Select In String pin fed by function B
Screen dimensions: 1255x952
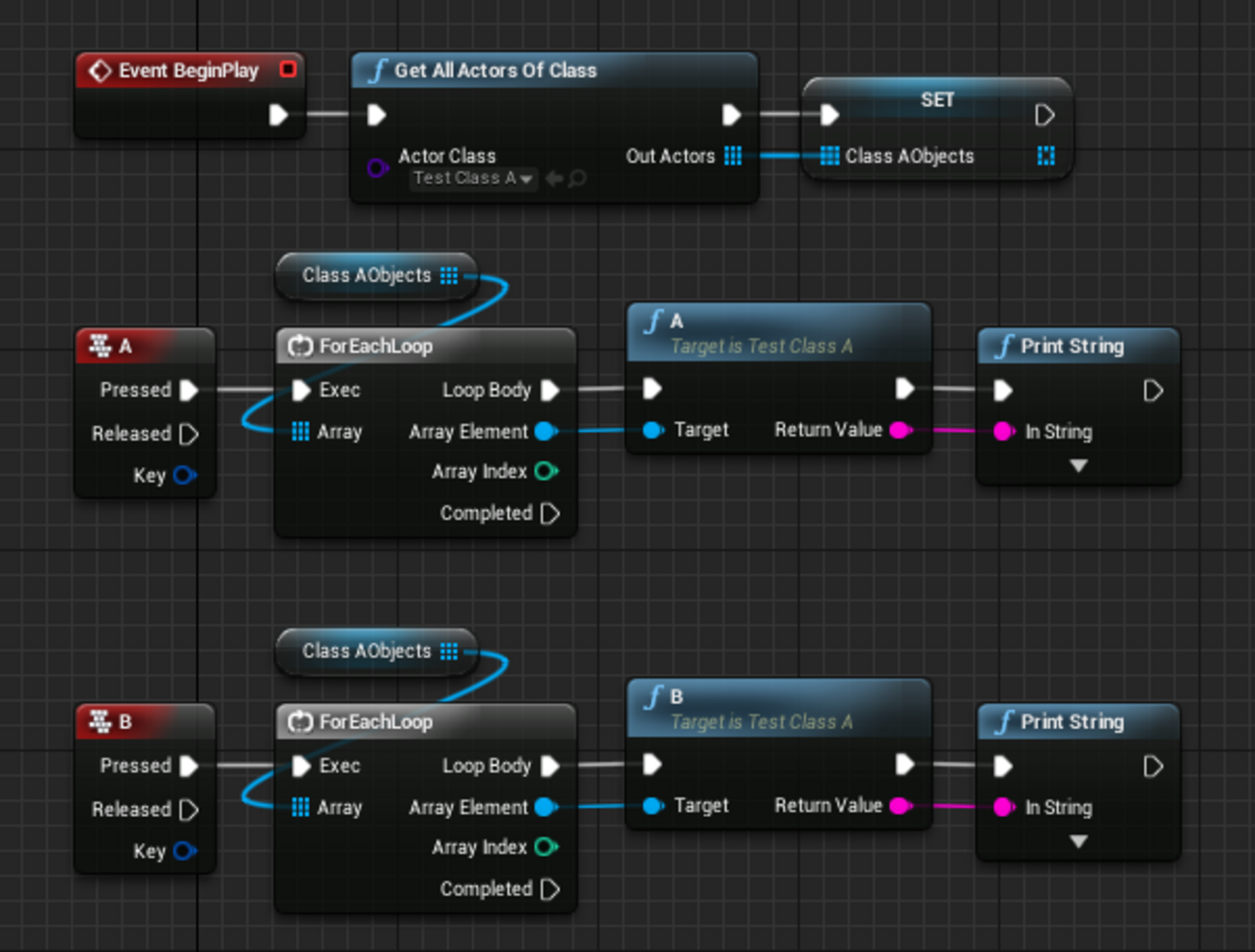(x=1004, y=807)
